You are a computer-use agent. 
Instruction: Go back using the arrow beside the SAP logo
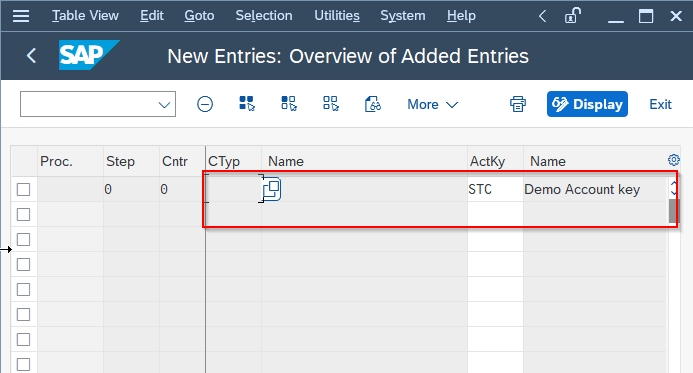tap(31, 56)
